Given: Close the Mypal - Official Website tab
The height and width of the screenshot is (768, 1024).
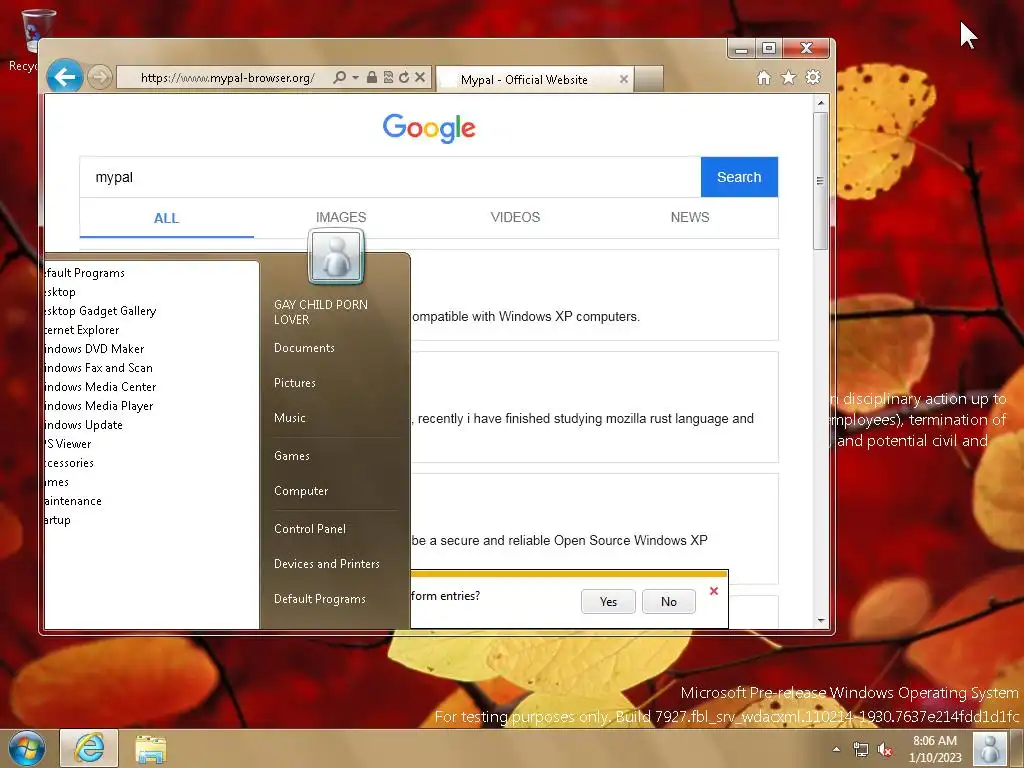Looking at the screenshot, I should (x=624, y=79).
